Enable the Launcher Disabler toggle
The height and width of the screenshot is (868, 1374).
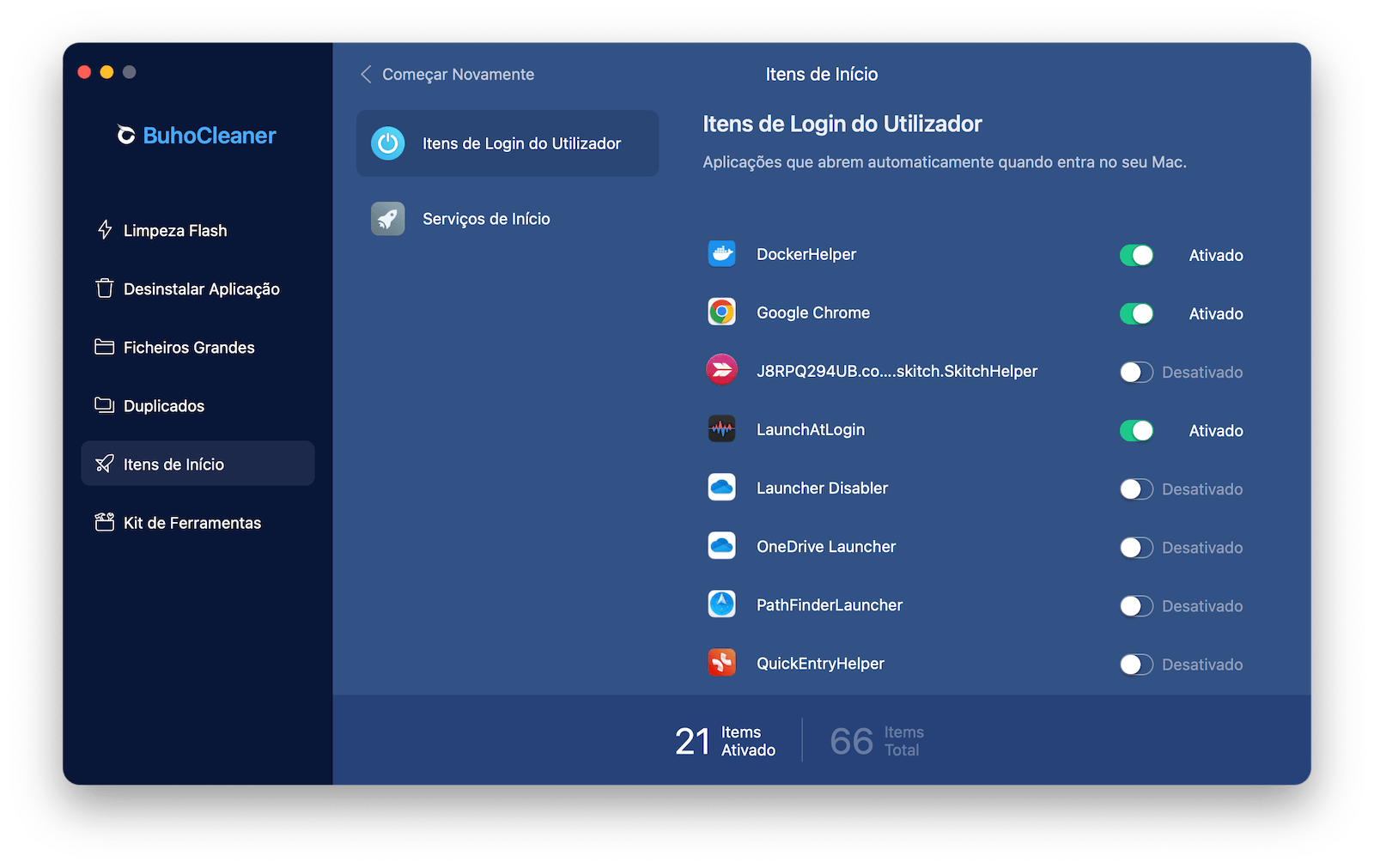[1136, 489]
